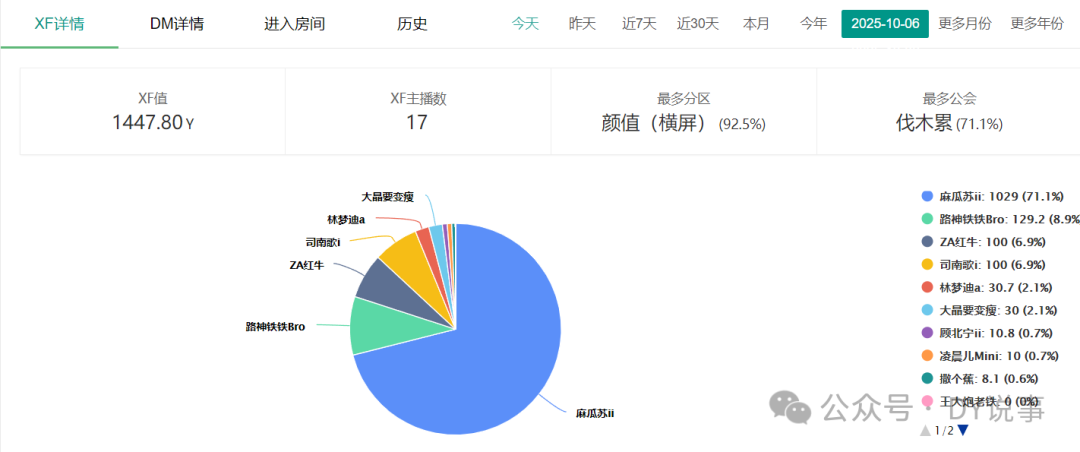The image size is (1080, 452).
Task: Toggle 凌晨儿Mini legend entry
Action: [989, 356]
